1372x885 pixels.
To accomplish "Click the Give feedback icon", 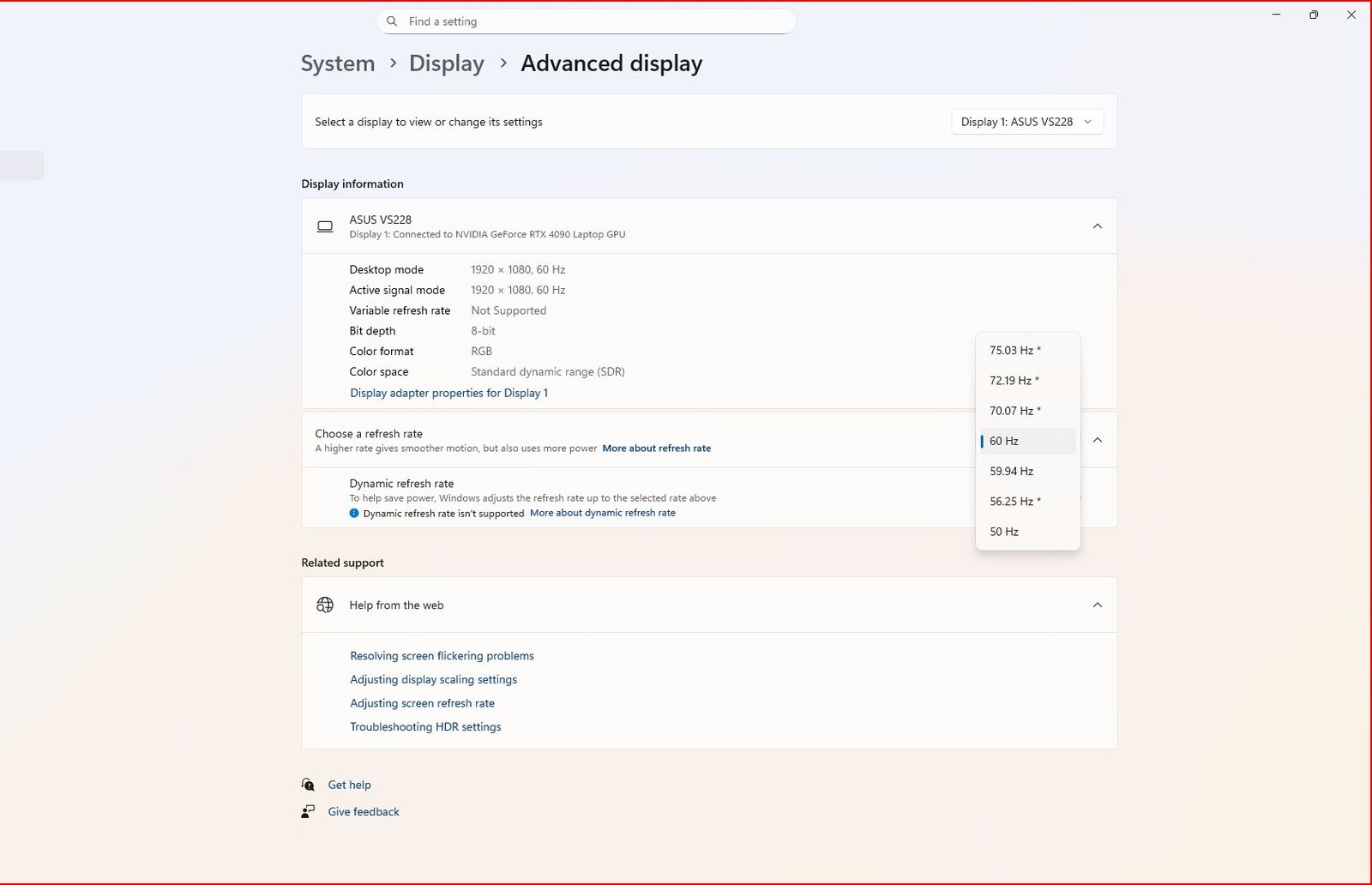I will pyautogui.click(x=308, y=812).
